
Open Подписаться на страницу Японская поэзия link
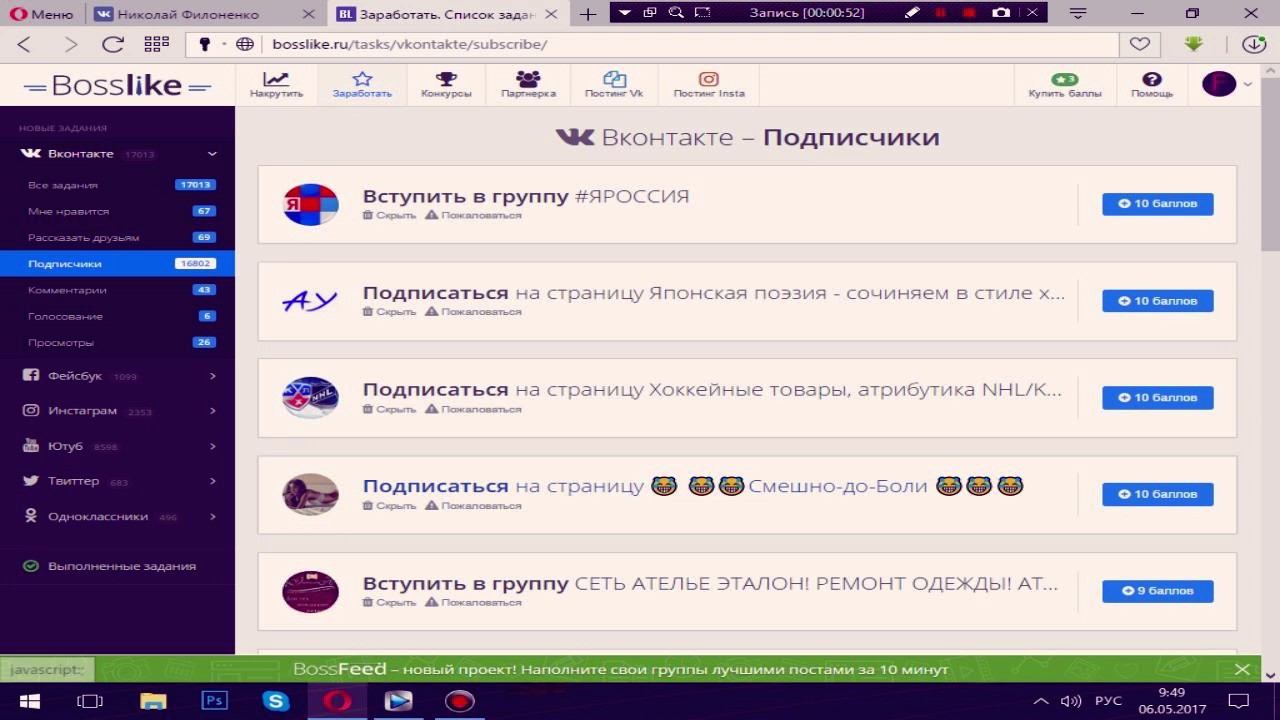click(713, 293)
